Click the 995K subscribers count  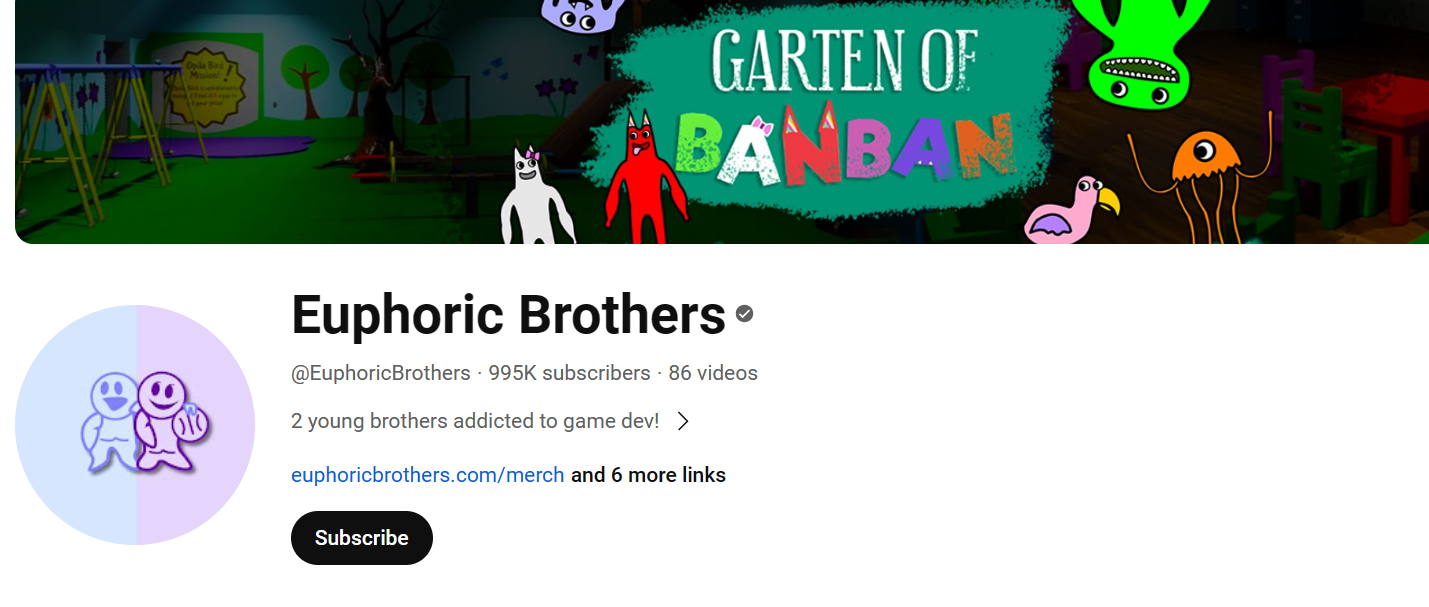click(569, 373)
